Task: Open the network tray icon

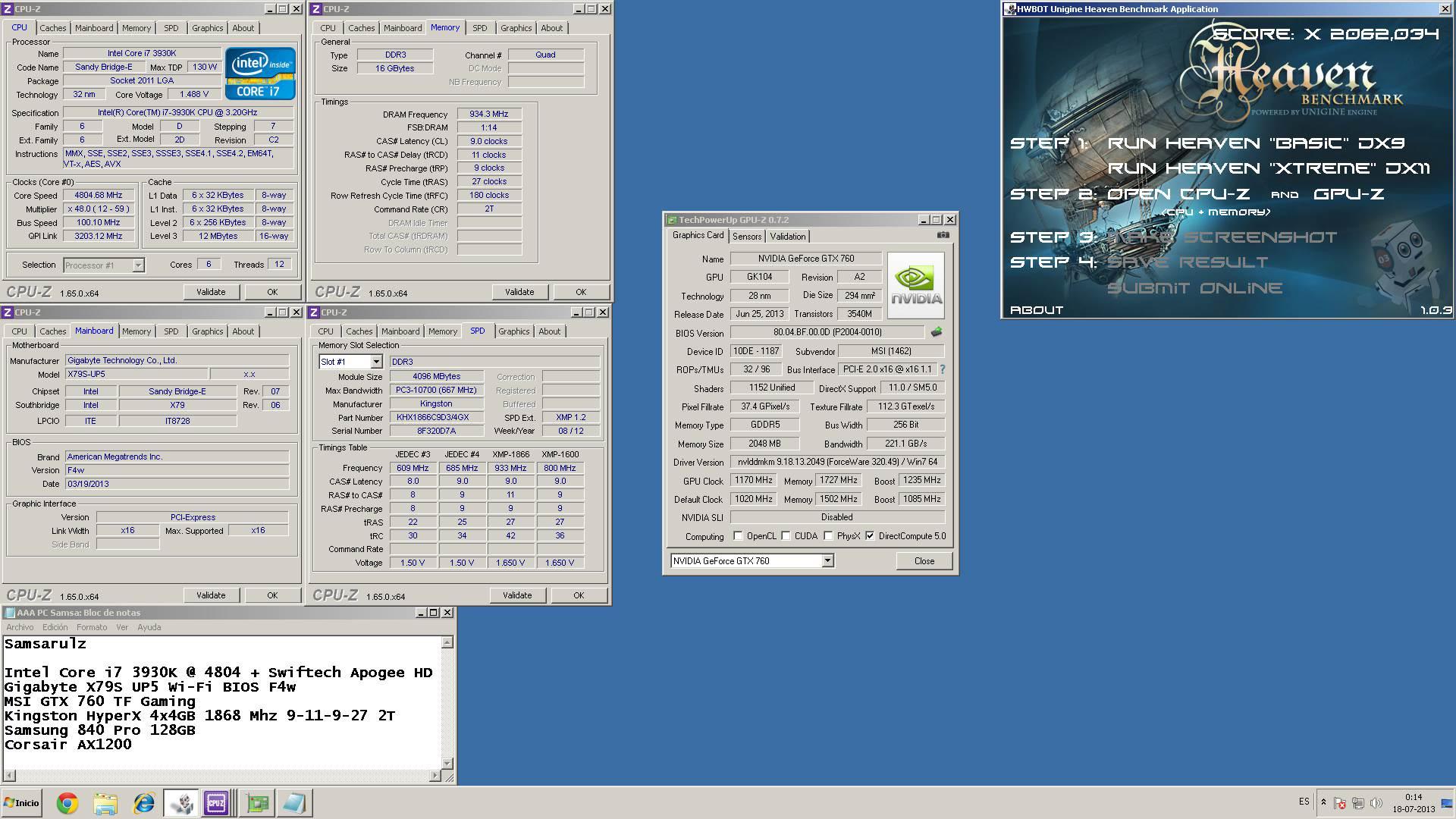Action: [1358, 803]
